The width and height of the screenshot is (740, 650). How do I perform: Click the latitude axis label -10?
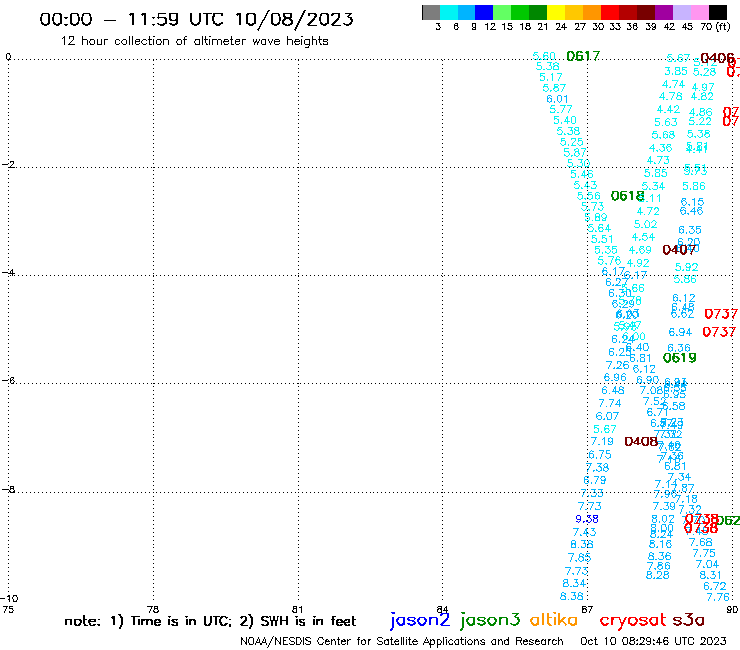[x=9, y=599]
